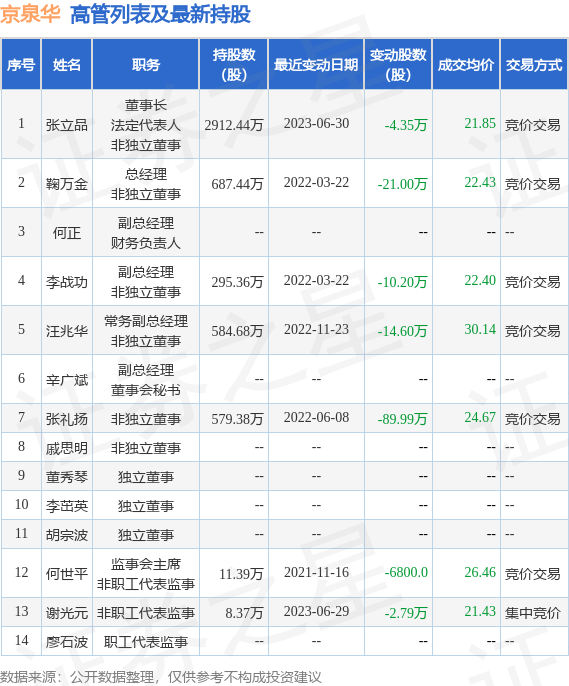569x686 pixels.
Task: Click the position 总经理 for 鞠万金
Action: pyautogui.click(x=146, y=174)
